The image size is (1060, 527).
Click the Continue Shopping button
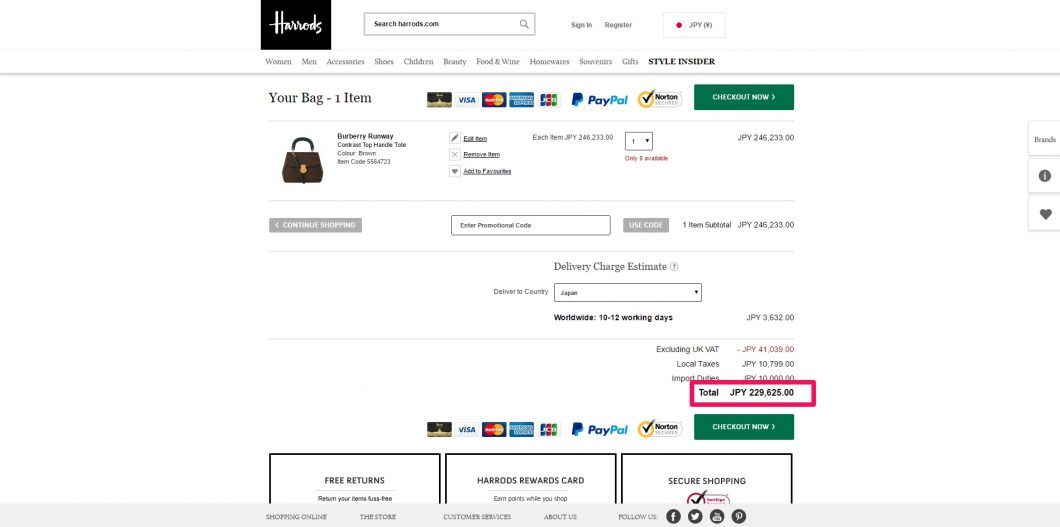tap(315, 225)
